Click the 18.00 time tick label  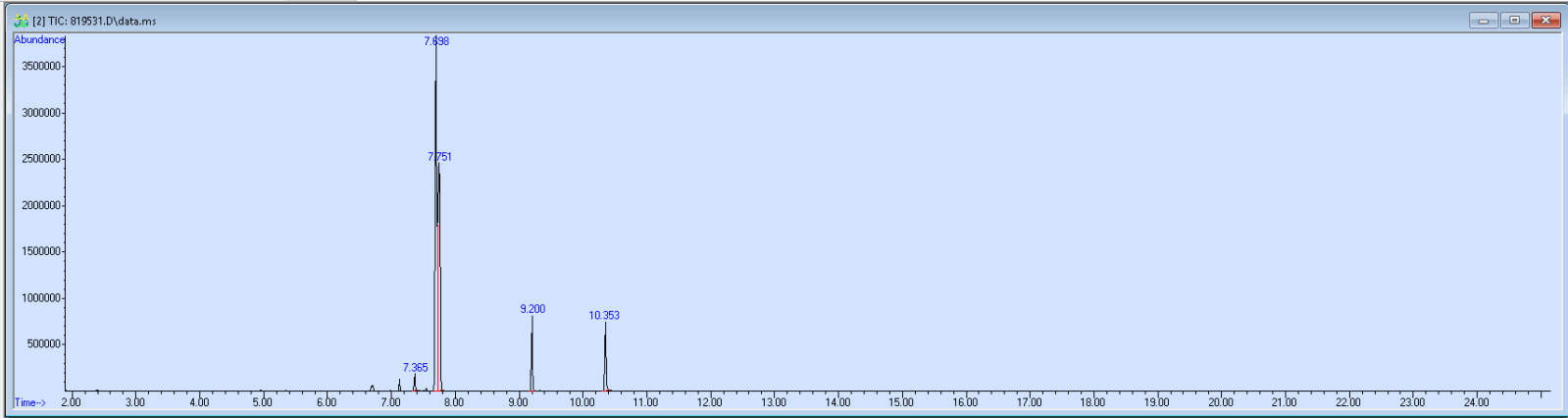pos(1092,402)
